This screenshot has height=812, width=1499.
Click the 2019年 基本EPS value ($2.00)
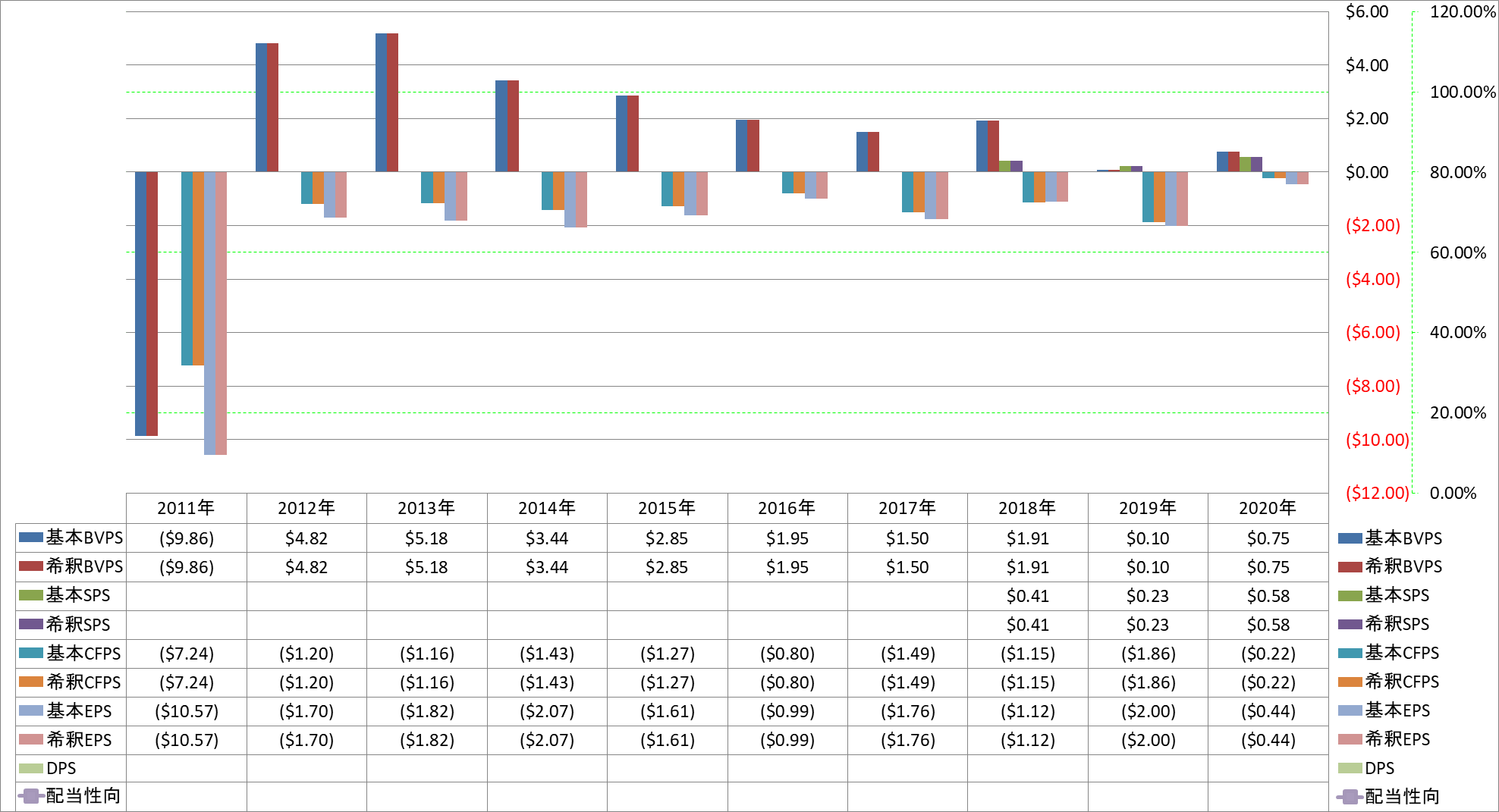click(x=1149, y=711)
